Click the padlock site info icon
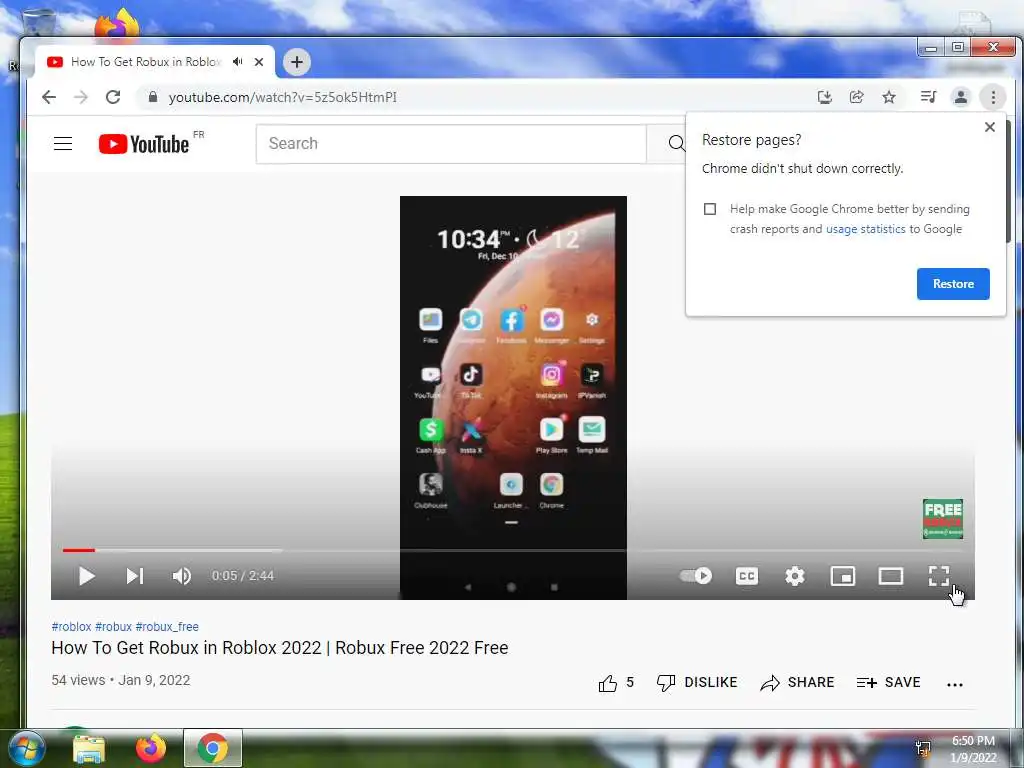Screen dimensions: 1024x768 point(153,97)
